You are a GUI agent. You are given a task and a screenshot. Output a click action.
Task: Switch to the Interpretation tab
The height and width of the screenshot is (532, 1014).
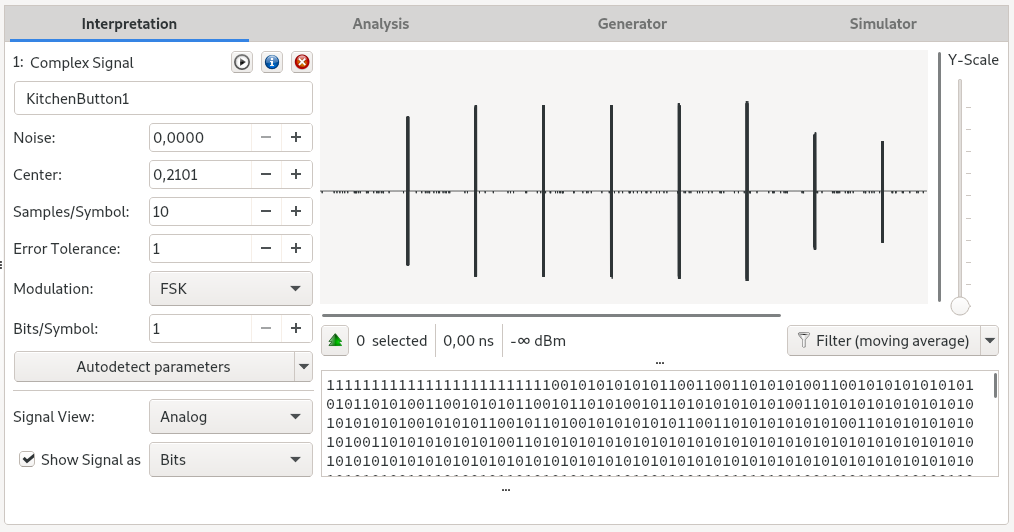coord(129,24)
